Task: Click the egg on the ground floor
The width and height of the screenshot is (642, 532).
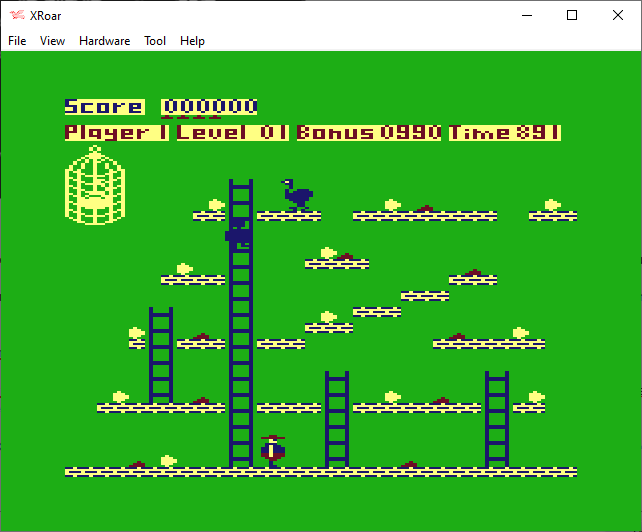Action: click(x=169, y=461)
